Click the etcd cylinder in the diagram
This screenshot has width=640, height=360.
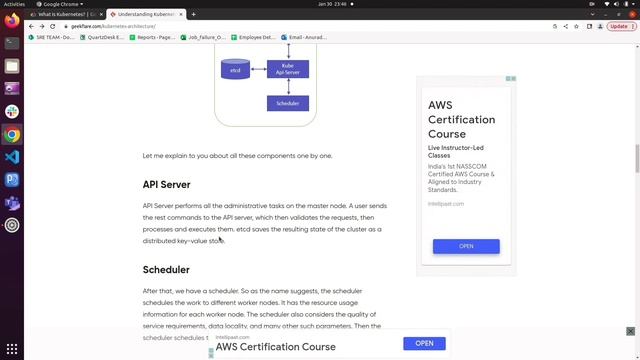pos(236,69)
